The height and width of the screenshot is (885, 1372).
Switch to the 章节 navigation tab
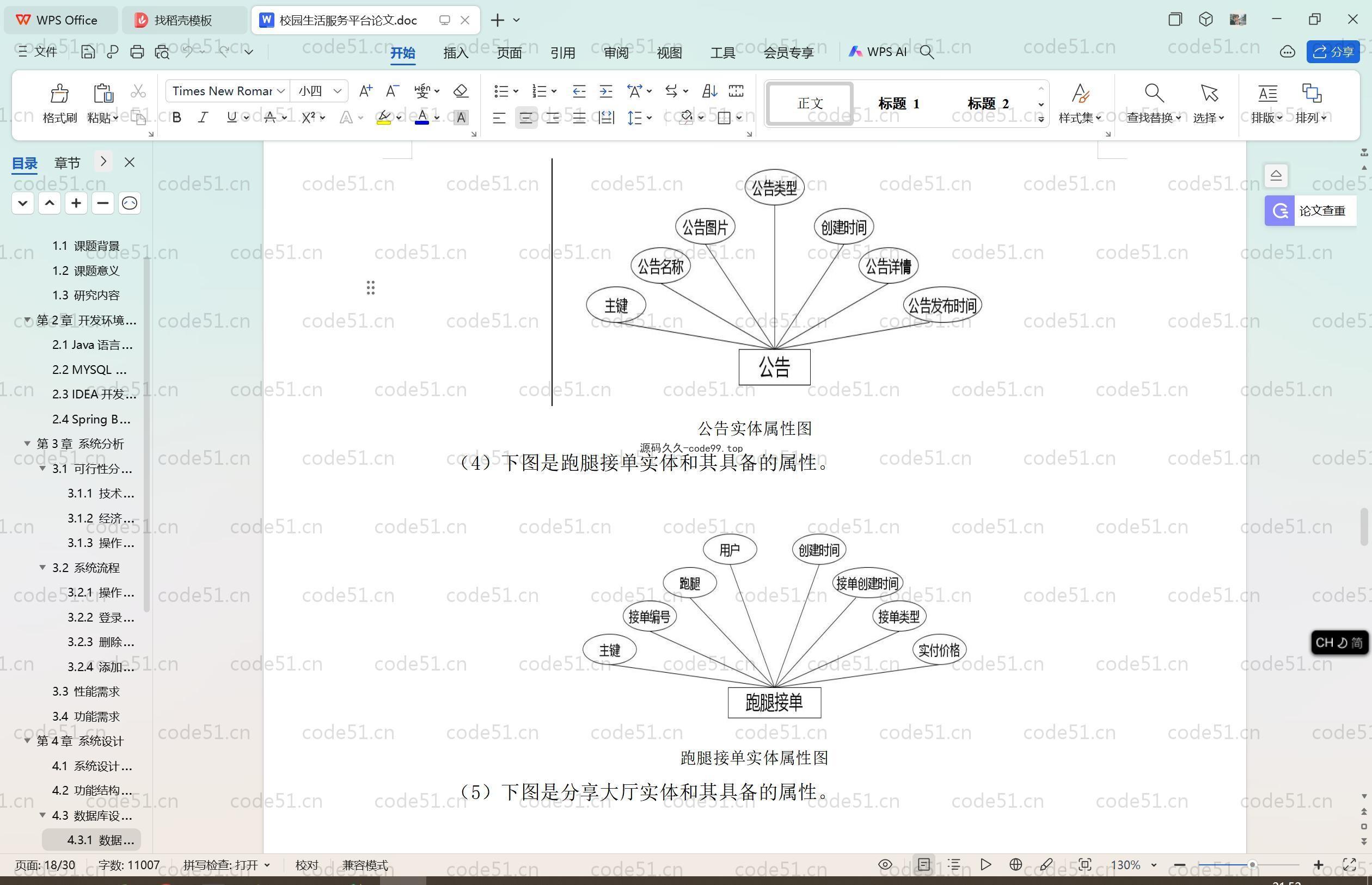pos(68,163)
